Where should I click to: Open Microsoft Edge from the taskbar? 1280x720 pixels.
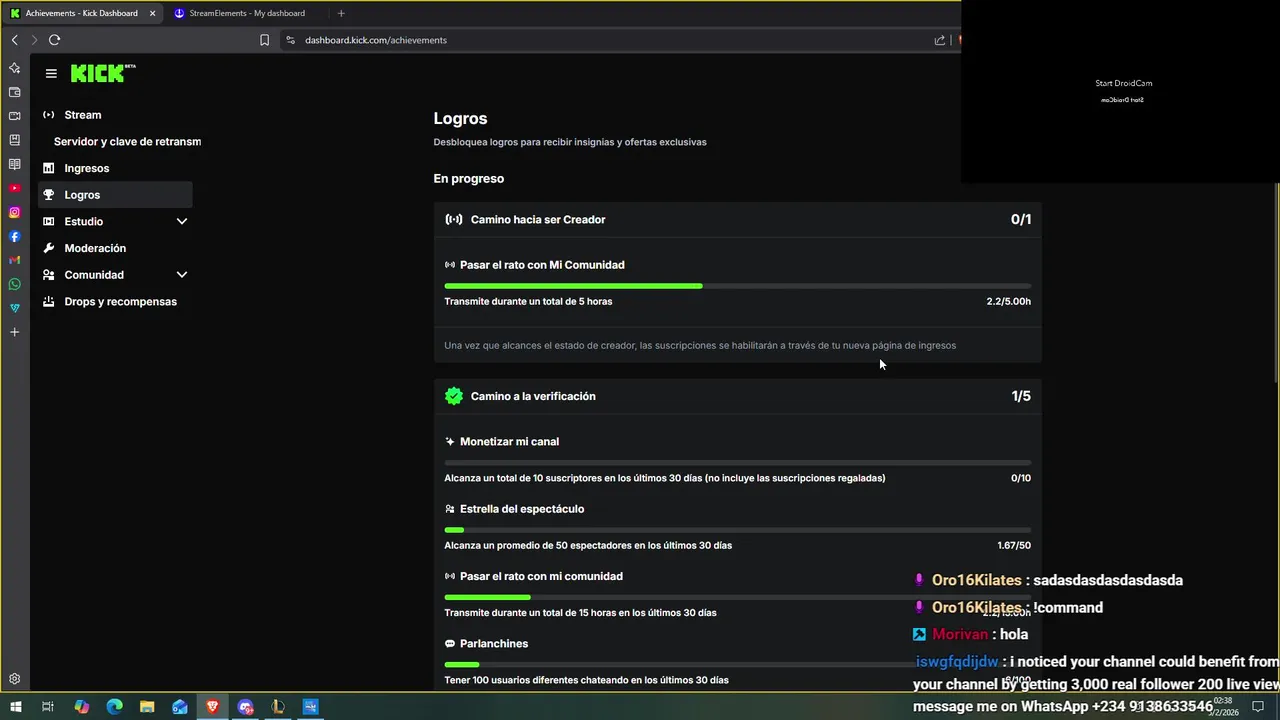click(x=114, y=707)
